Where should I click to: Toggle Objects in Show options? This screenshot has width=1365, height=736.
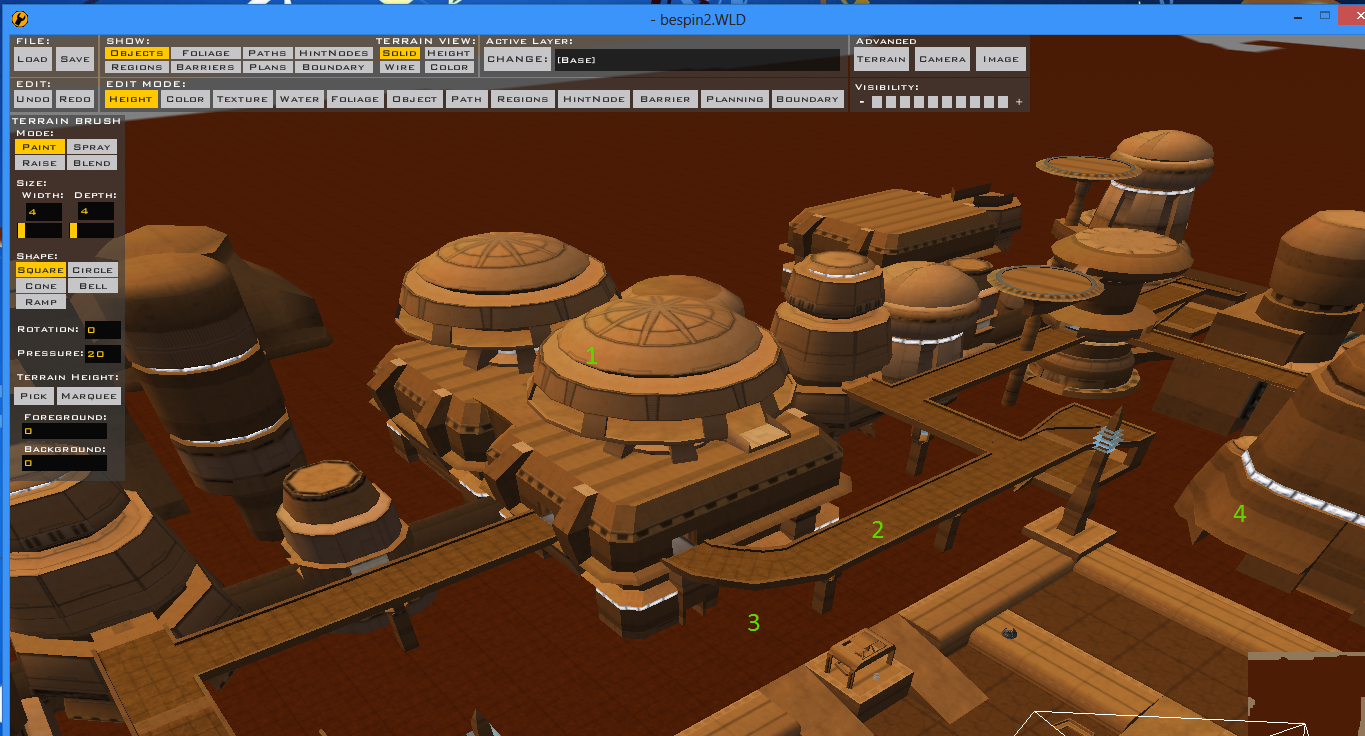point(135,53)
